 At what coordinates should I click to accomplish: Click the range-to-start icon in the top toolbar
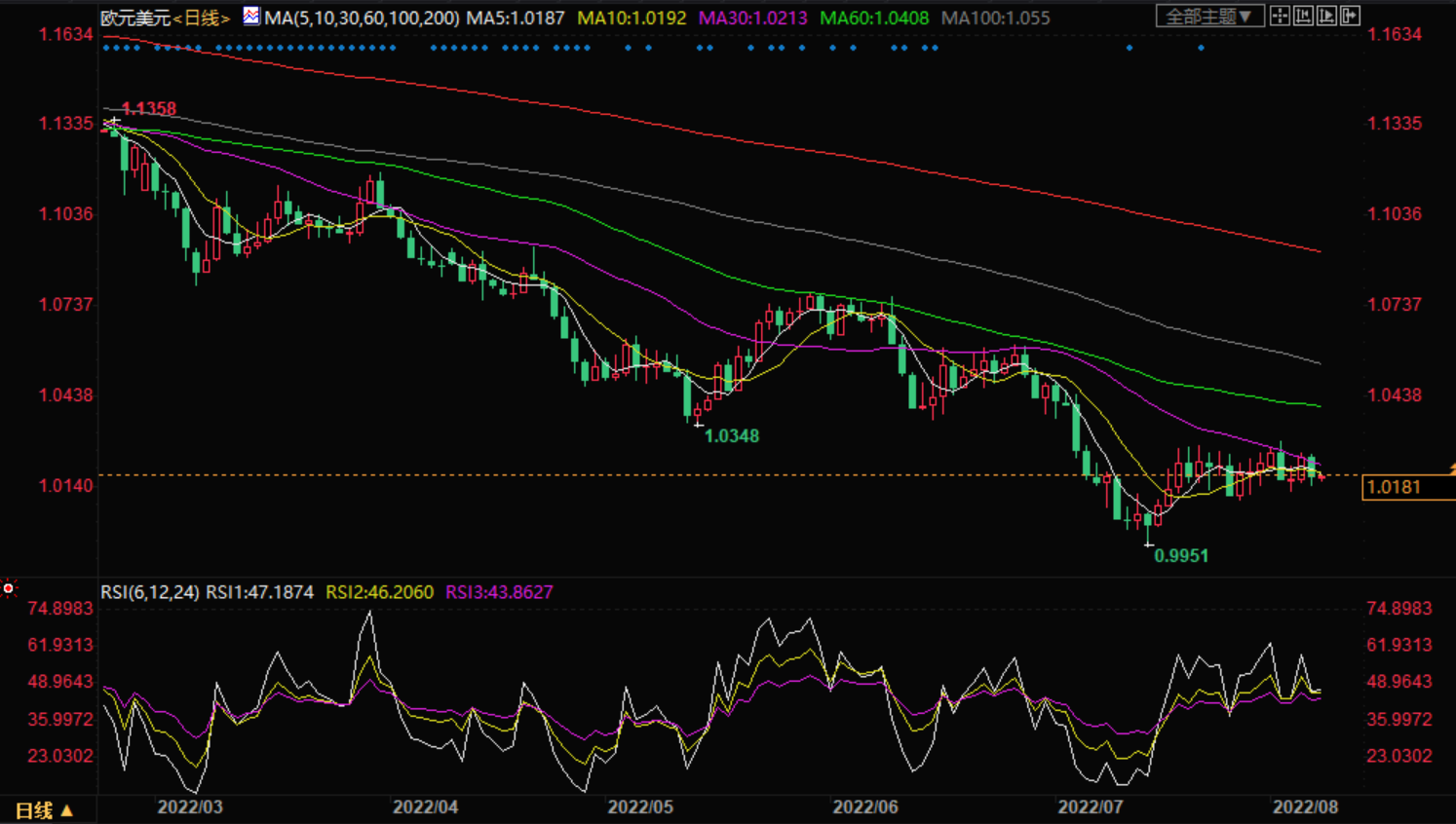[x=1303, y=16]
